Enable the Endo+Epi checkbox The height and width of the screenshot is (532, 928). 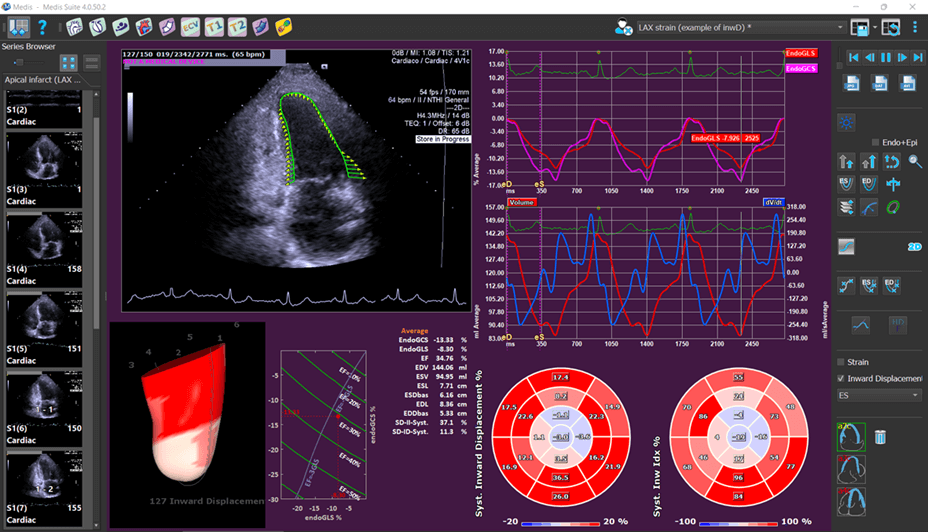(875, 142)
